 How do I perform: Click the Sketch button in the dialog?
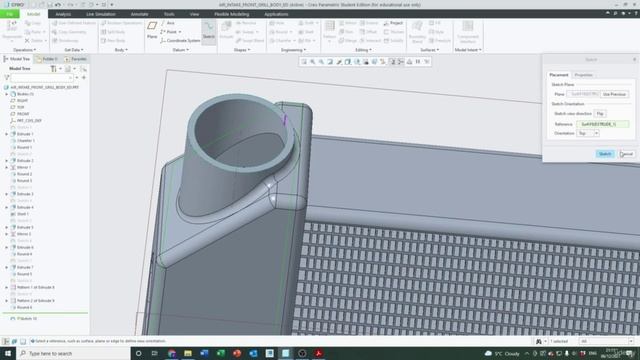click(605, 154)
